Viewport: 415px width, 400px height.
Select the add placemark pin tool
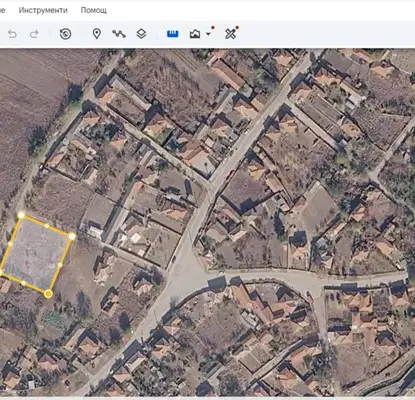tap(97, 34)
